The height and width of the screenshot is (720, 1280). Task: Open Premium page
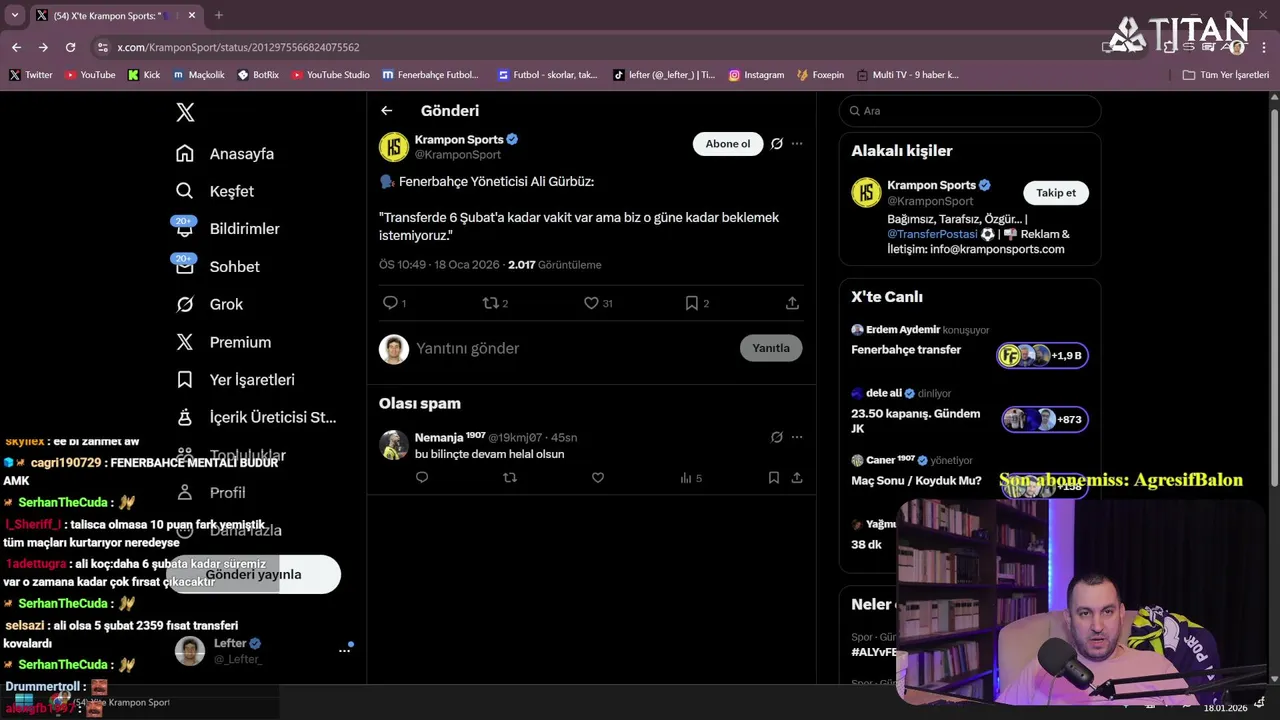[223, 342]
